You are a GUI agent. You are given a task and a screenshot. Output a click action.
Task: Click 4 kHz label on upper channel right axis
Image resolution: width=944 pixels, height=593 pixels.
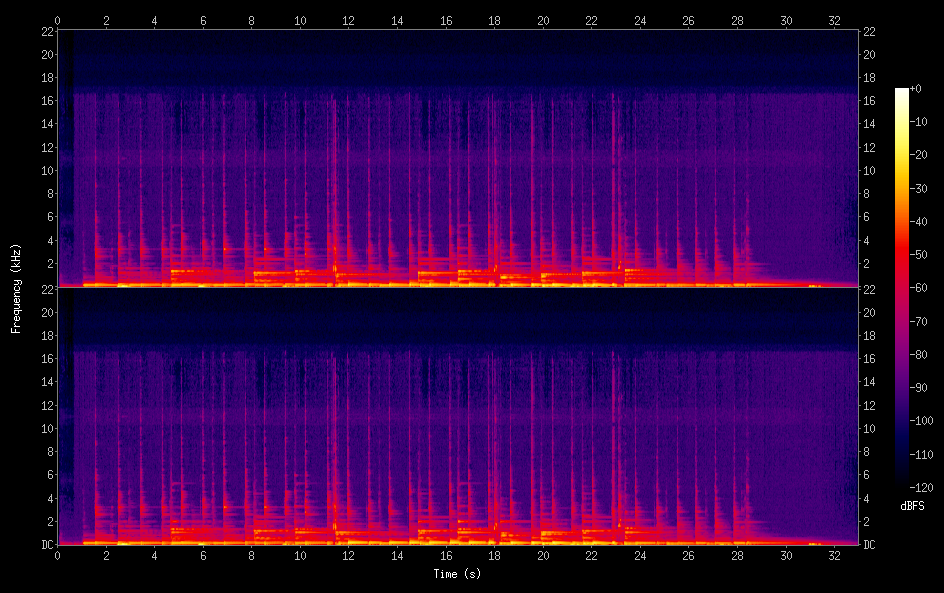tap(867, 240)
